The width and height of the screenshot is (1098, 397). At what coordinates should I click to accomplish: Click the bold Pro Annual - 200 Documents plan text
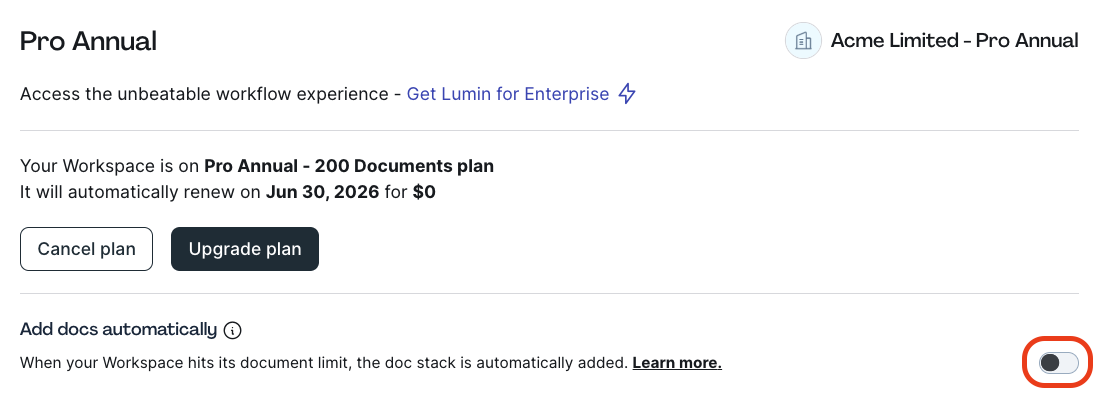pos(349,167)
